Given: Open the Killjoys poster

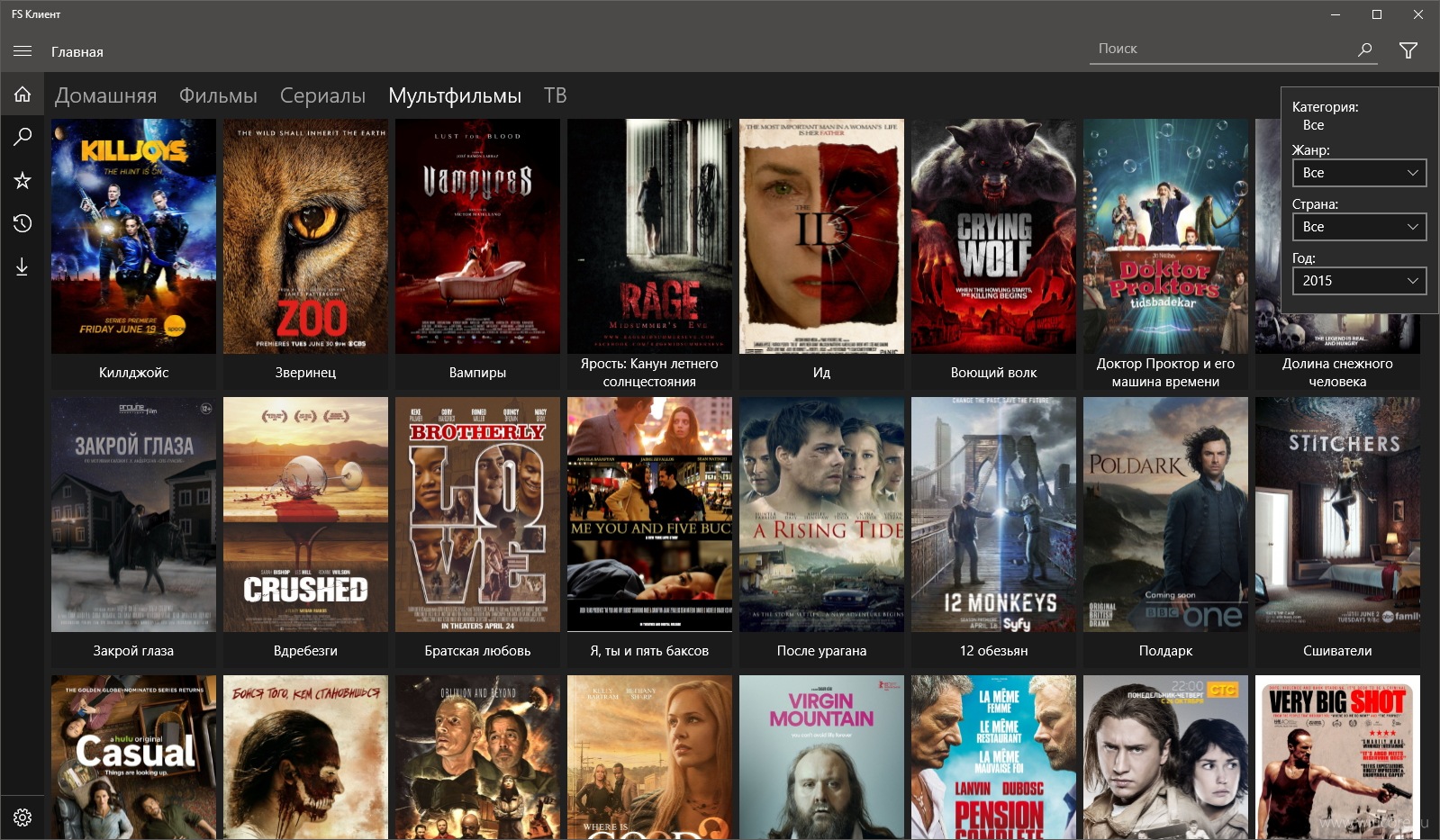Looking at the screenshot, I should point(133,236).
